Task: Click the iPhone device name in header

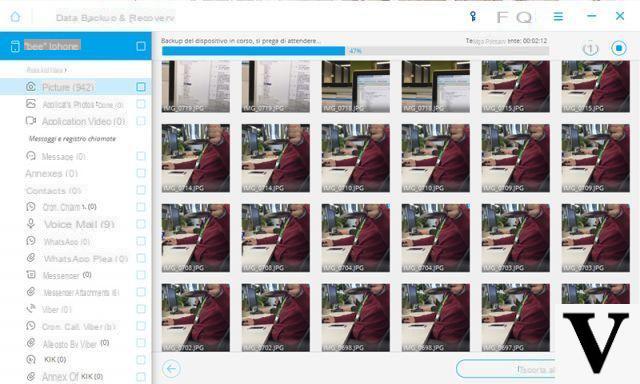Action: [52, 46]
